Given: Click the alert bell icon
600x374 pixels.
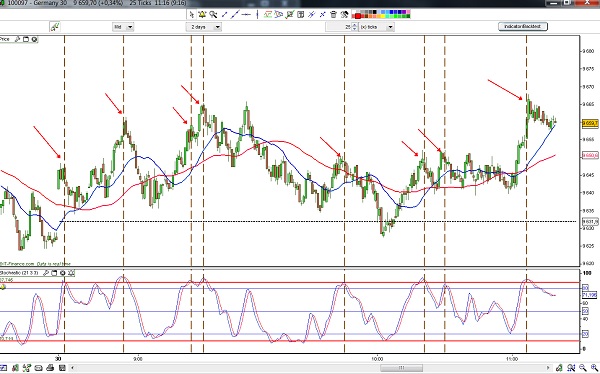Looking at the screenshot, I should 202,15.
